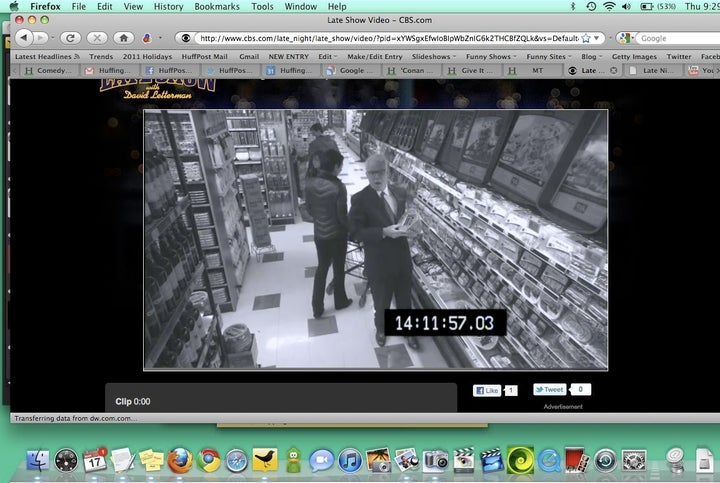Open the Getty Images bookmark
The height and width of the screenshot is (483, 720).
click(x=634, y=56)
